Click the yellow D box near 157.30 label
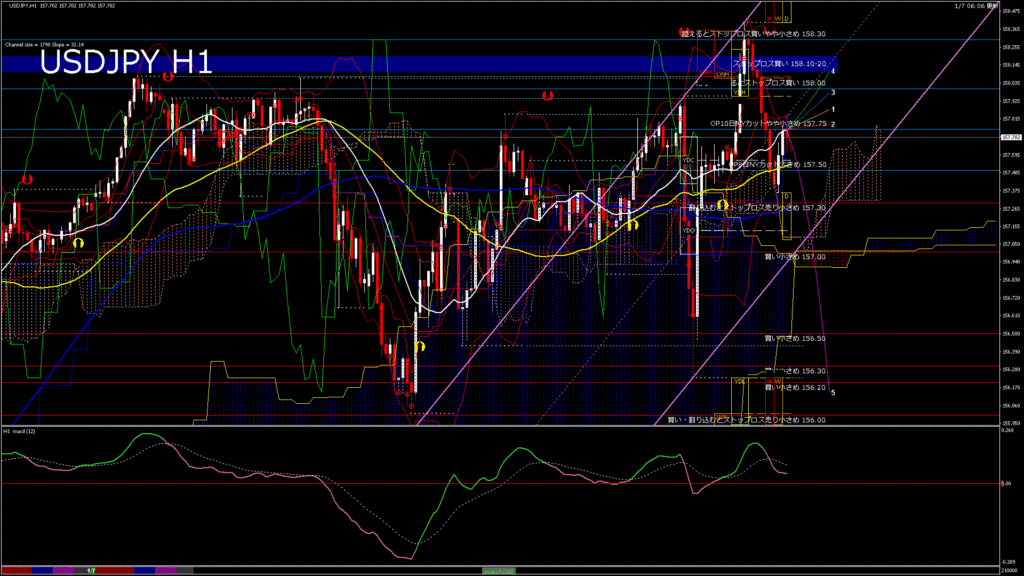1024x576 pixels. [787, 196]
